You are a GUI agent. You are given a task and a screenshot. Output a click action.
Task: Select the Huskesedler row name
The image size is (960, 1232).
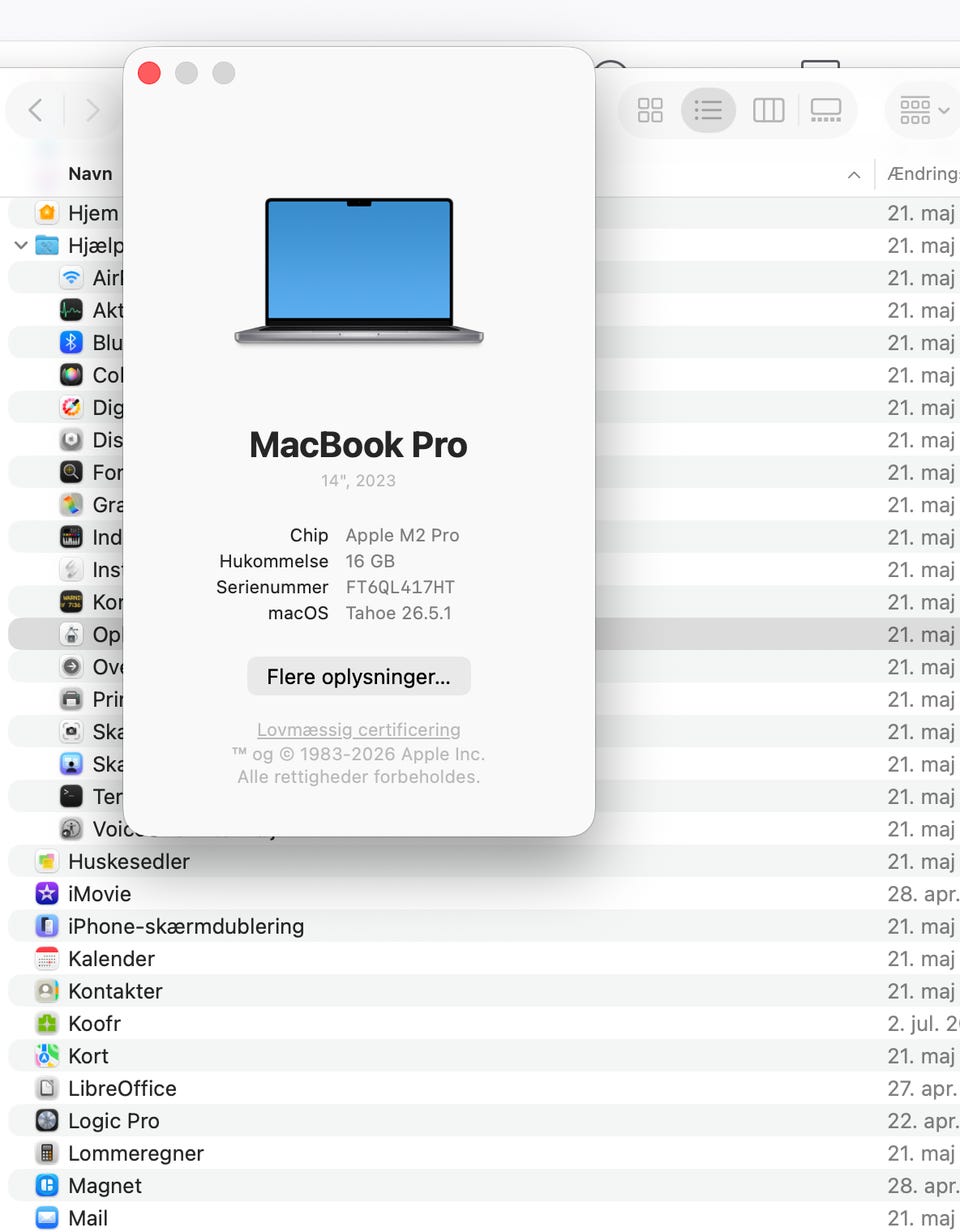point(129,861)
